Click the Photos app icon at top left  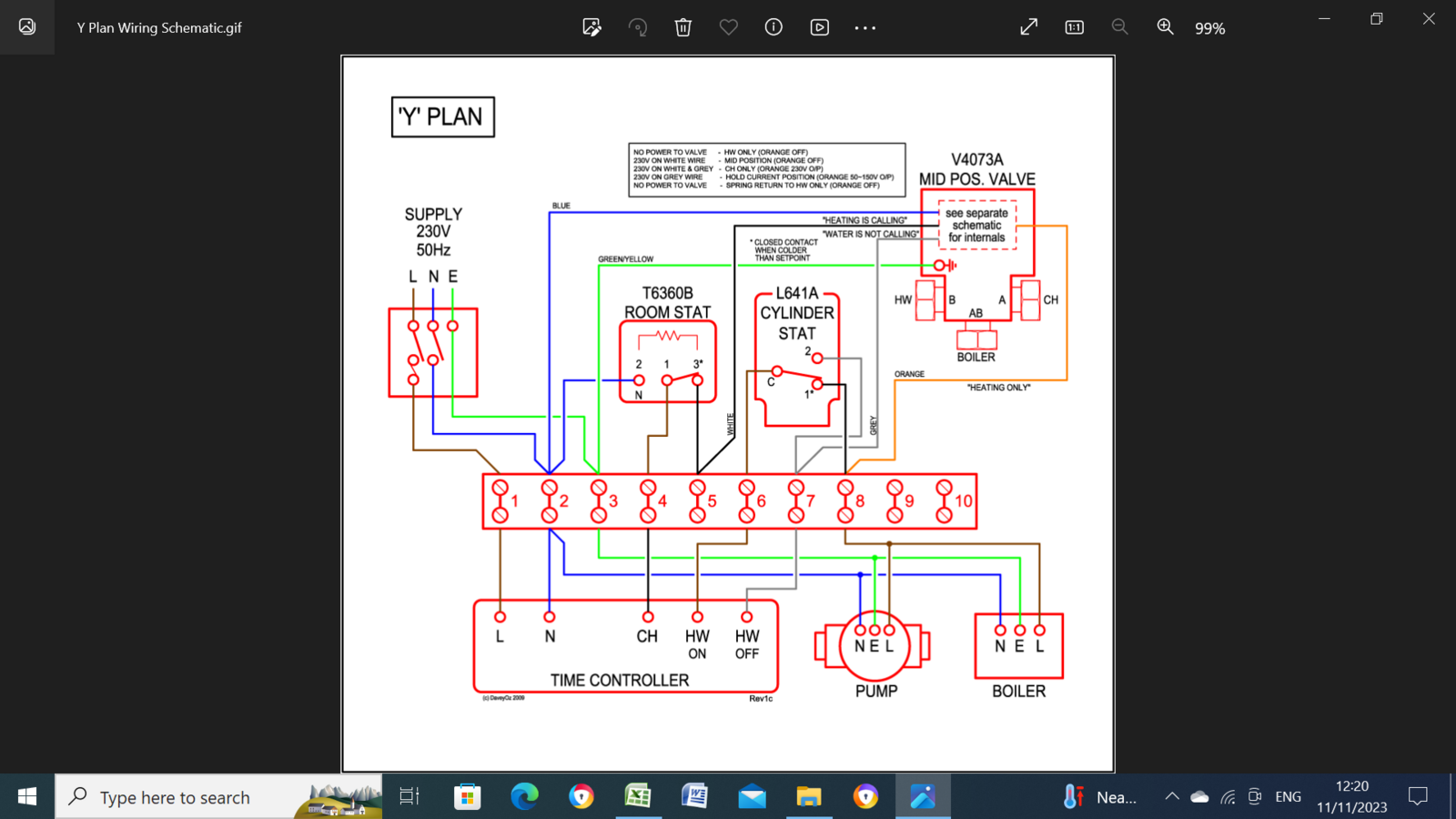click(27, 27)
